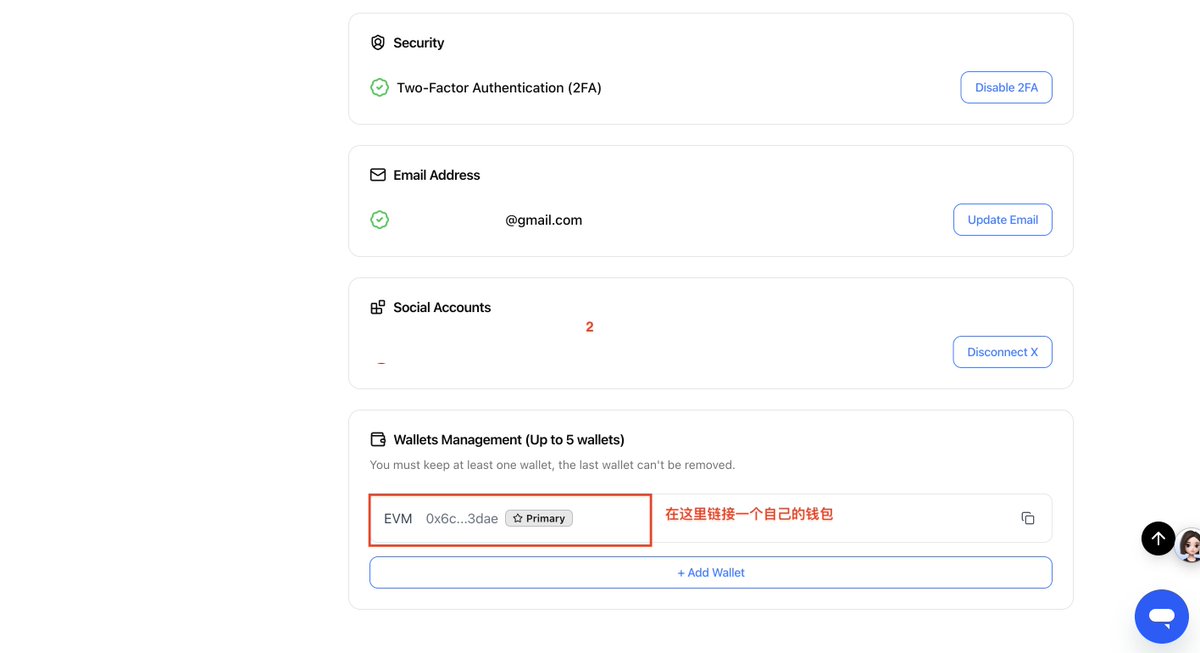The image size is (1200, 653).
Task: Click the Email Address envelope icon
Action: click(x=378, y=175)
